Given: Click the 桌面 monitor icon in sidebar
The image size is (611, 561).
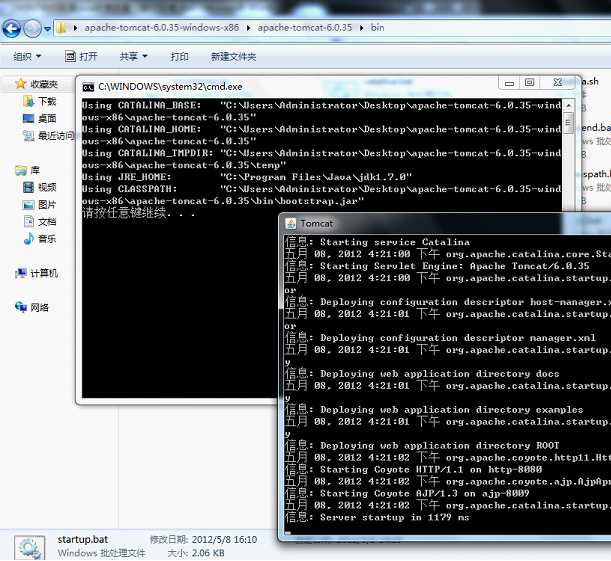Looking at the screenshot, I should click(28, 118).
